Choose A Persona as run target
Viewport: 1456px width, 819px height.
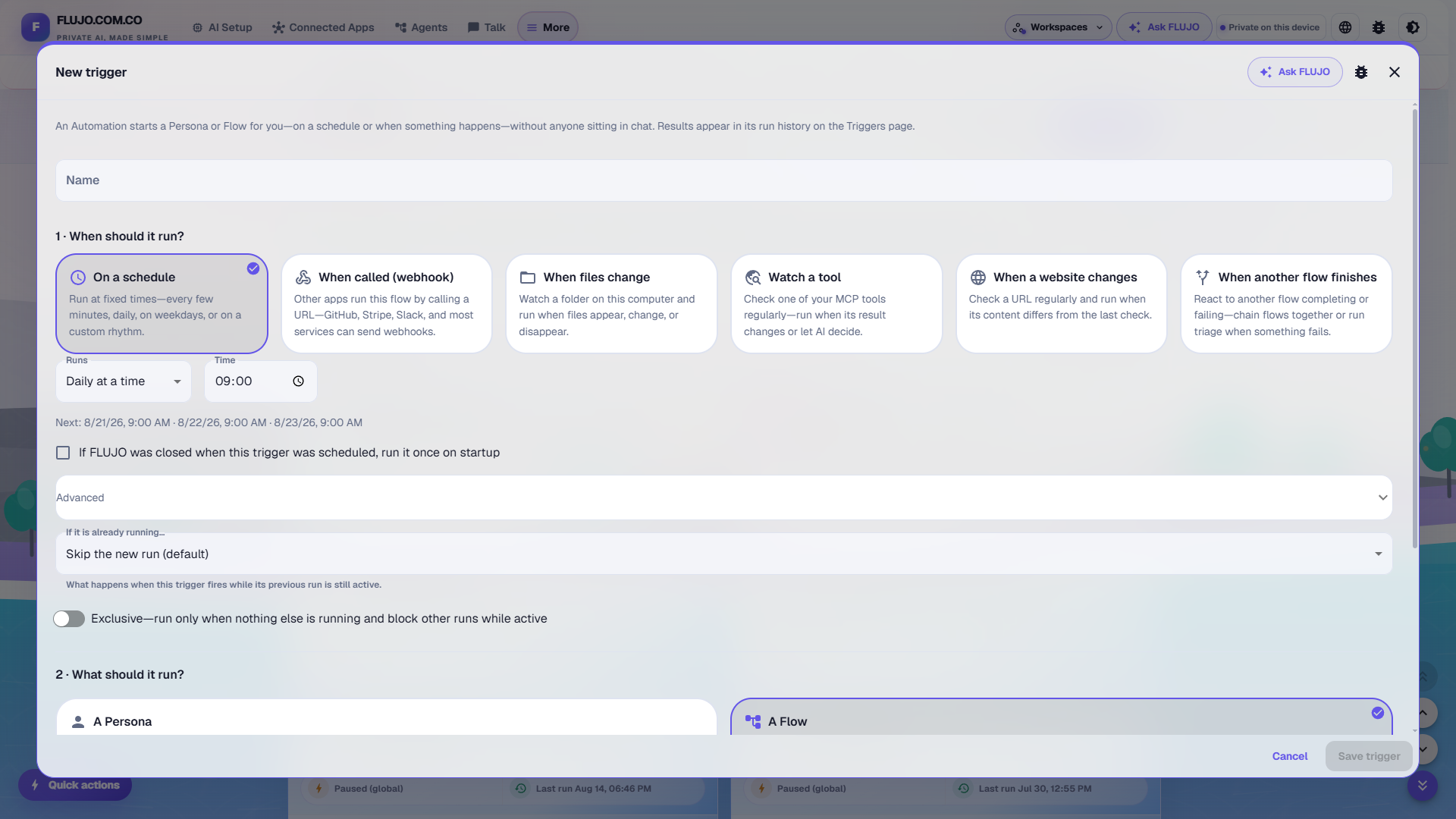pos(387,717)
